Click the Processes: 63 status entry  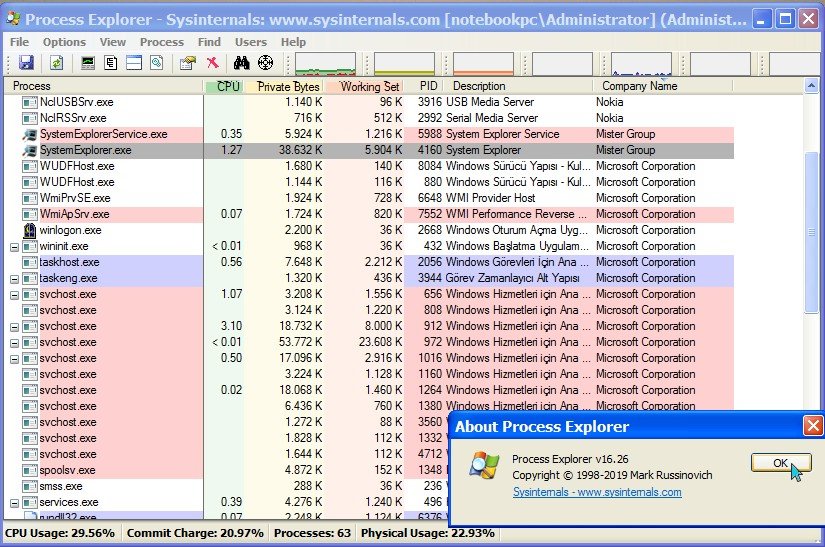coord(312,533)
